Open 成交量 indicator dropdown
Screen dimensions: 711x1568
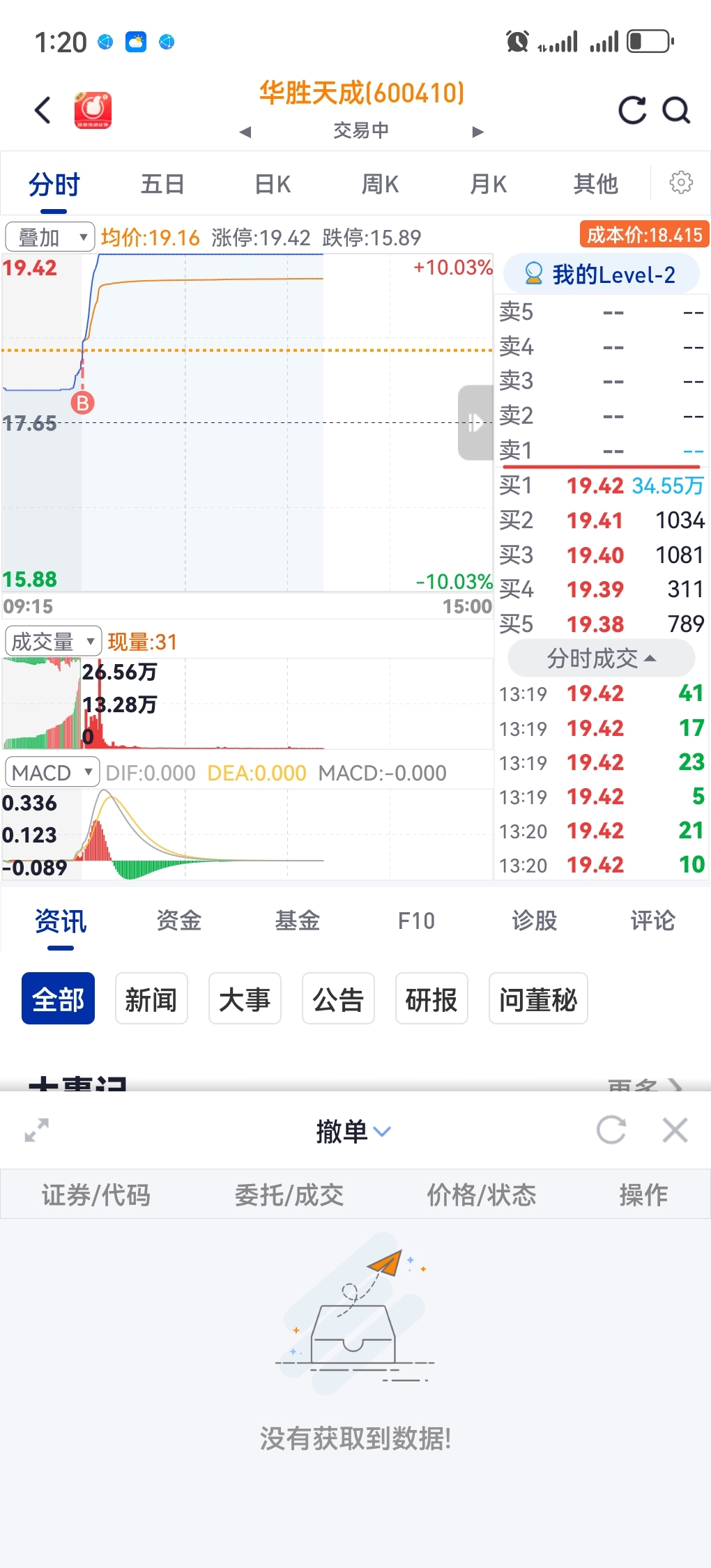coord(53,641)
